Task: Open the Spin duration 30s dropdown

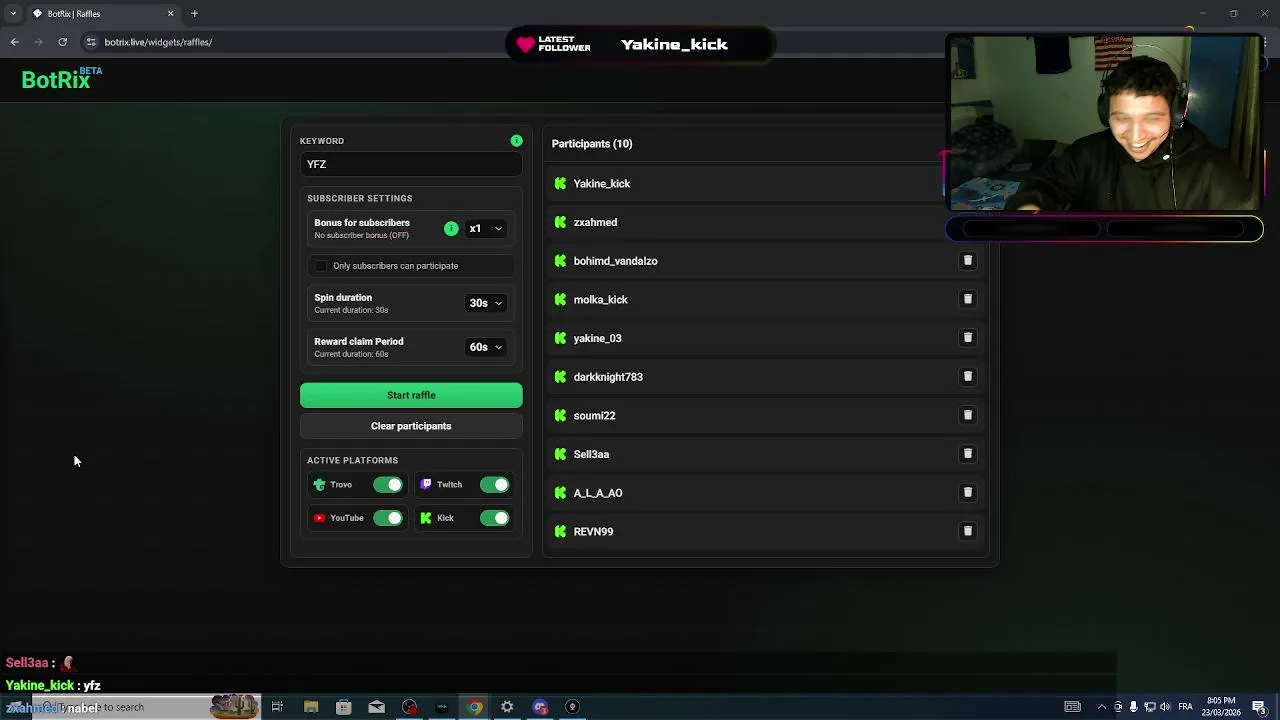Action: pos(486,303)
